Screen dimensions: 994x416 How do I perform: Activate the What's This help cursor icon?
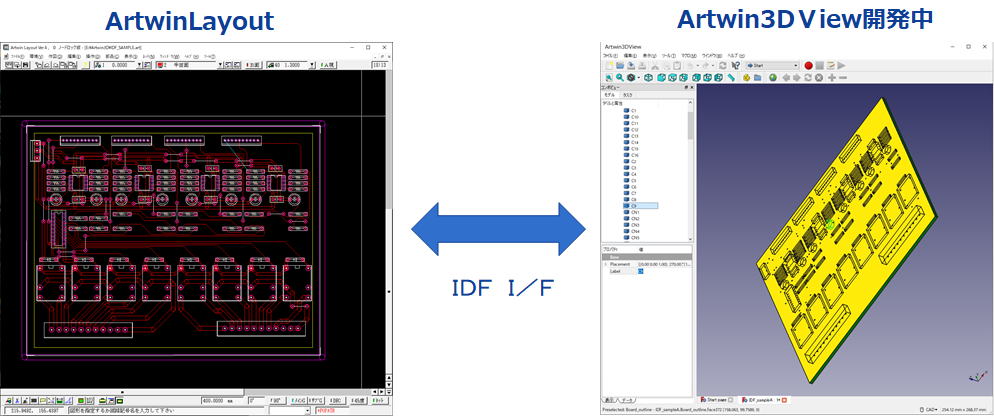coord(735,65)
